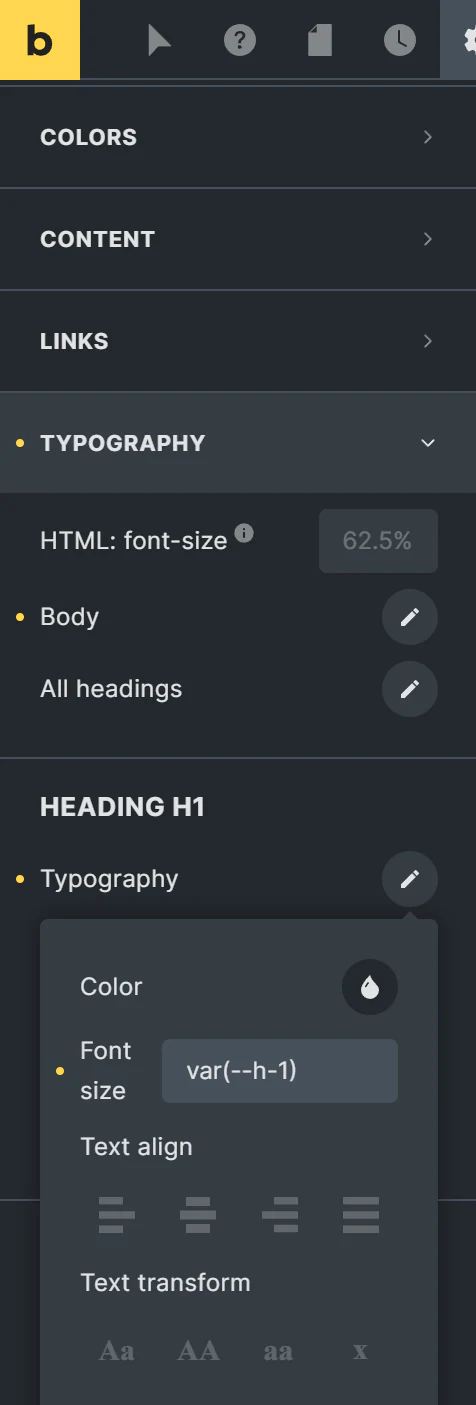Set text align to left
Viewport: 476px width, 1405px height.
click(x=117, y=1214)
